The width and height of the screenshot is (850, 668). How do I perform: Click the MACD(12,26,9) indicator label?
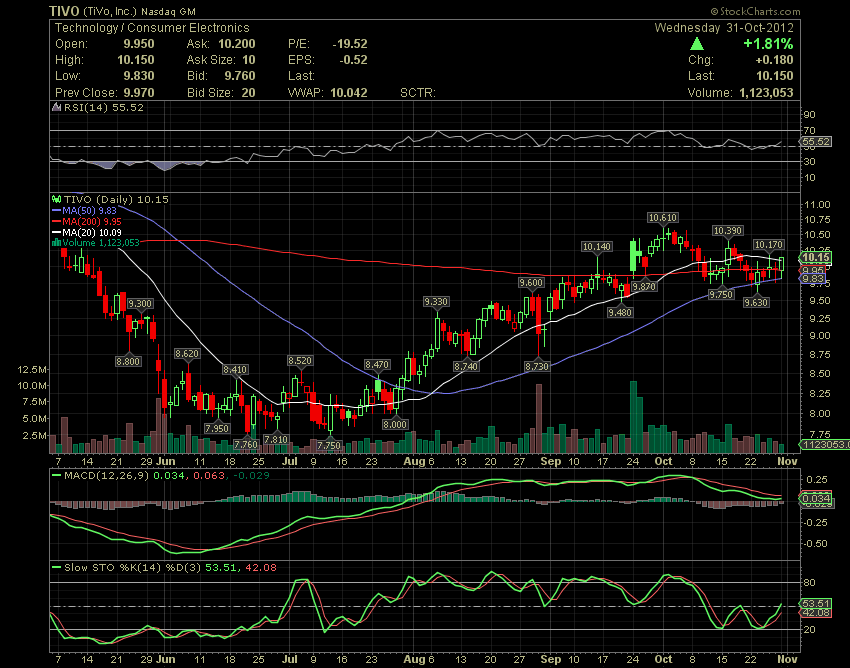106,476
